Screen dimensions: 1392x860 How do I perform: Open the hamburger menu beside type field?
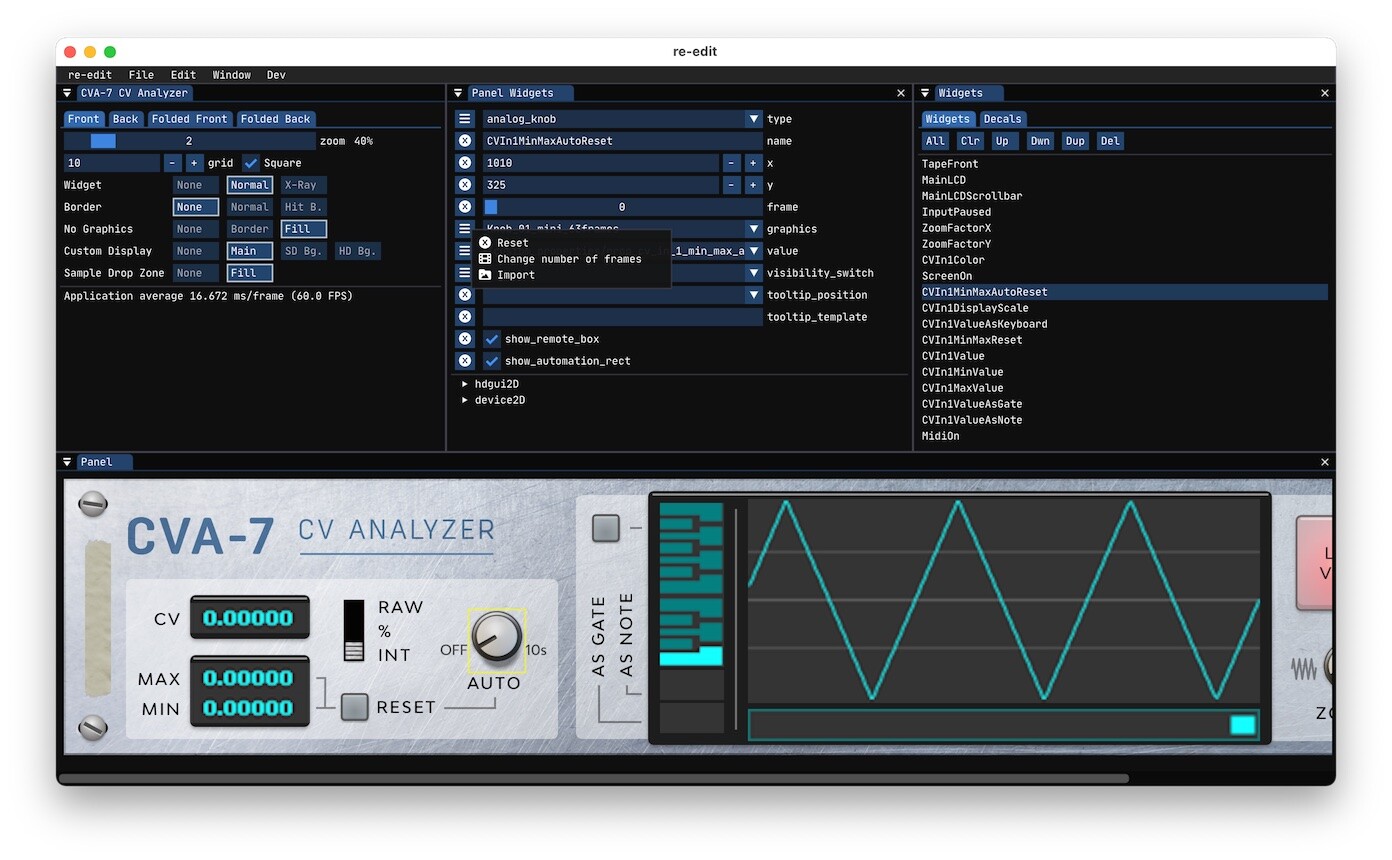click(464, 119)
